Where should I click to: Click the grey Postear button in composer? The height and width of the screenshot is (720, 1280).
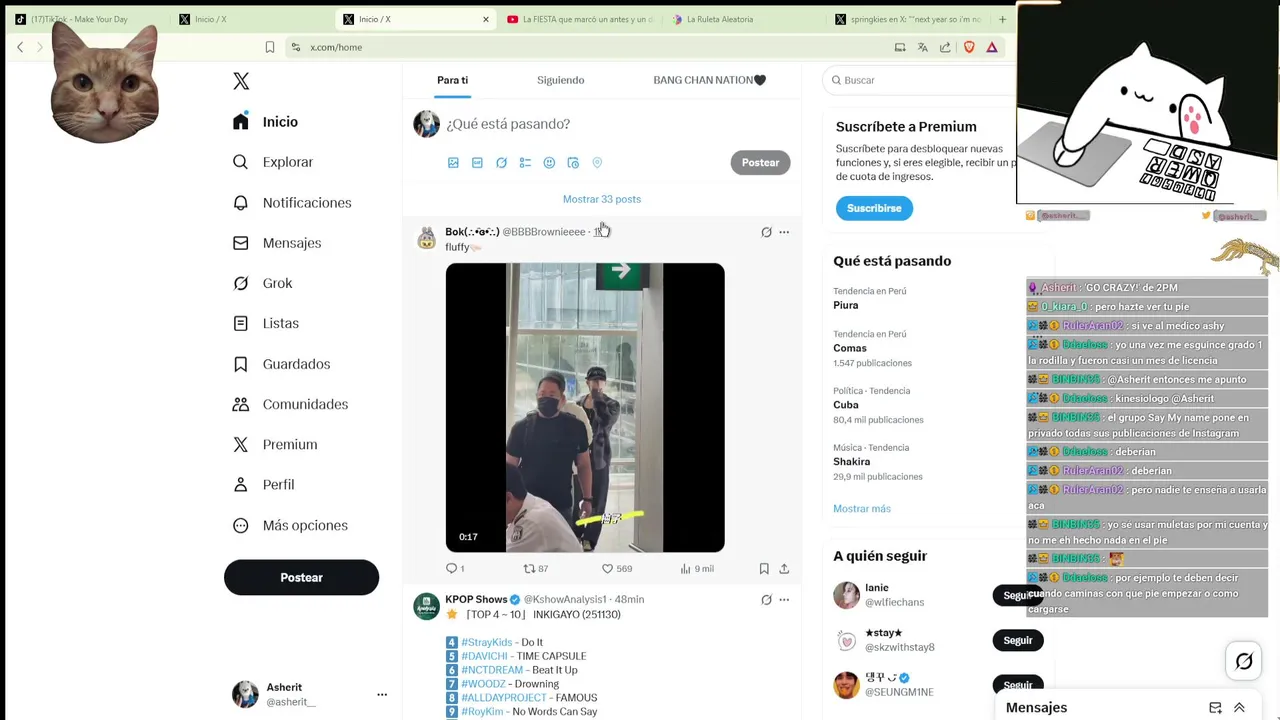(x=760, y=163)
